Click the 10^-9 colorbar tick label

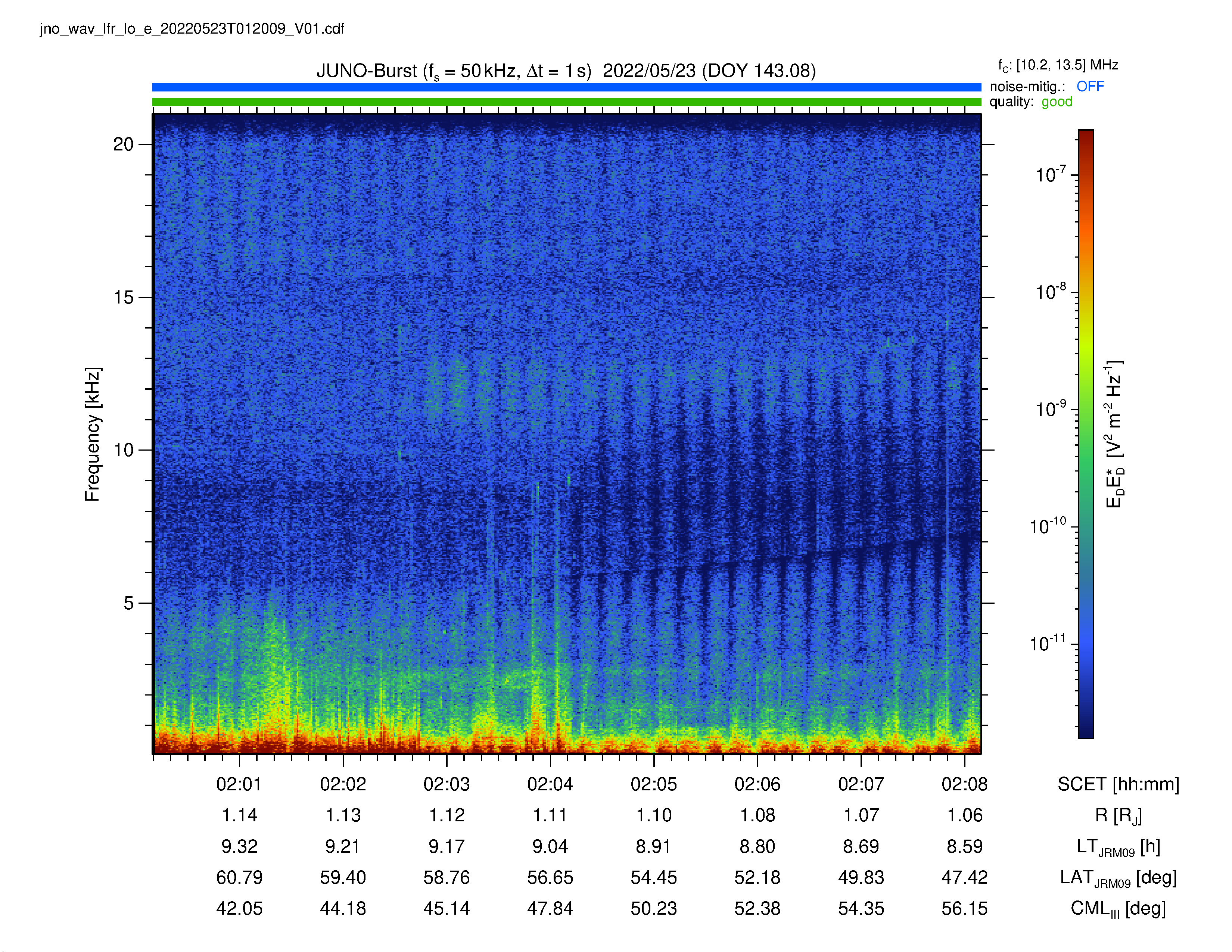click(1050, 409)
